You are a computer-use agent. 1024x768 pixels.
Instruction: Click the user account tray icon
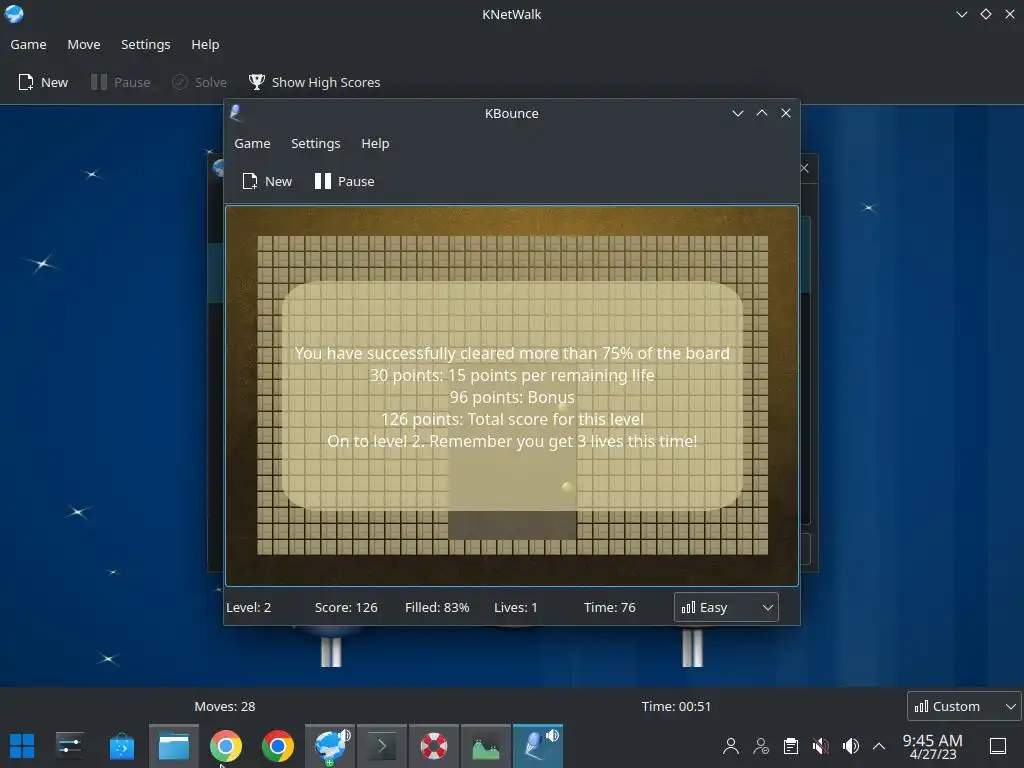[x=731, y=746]
